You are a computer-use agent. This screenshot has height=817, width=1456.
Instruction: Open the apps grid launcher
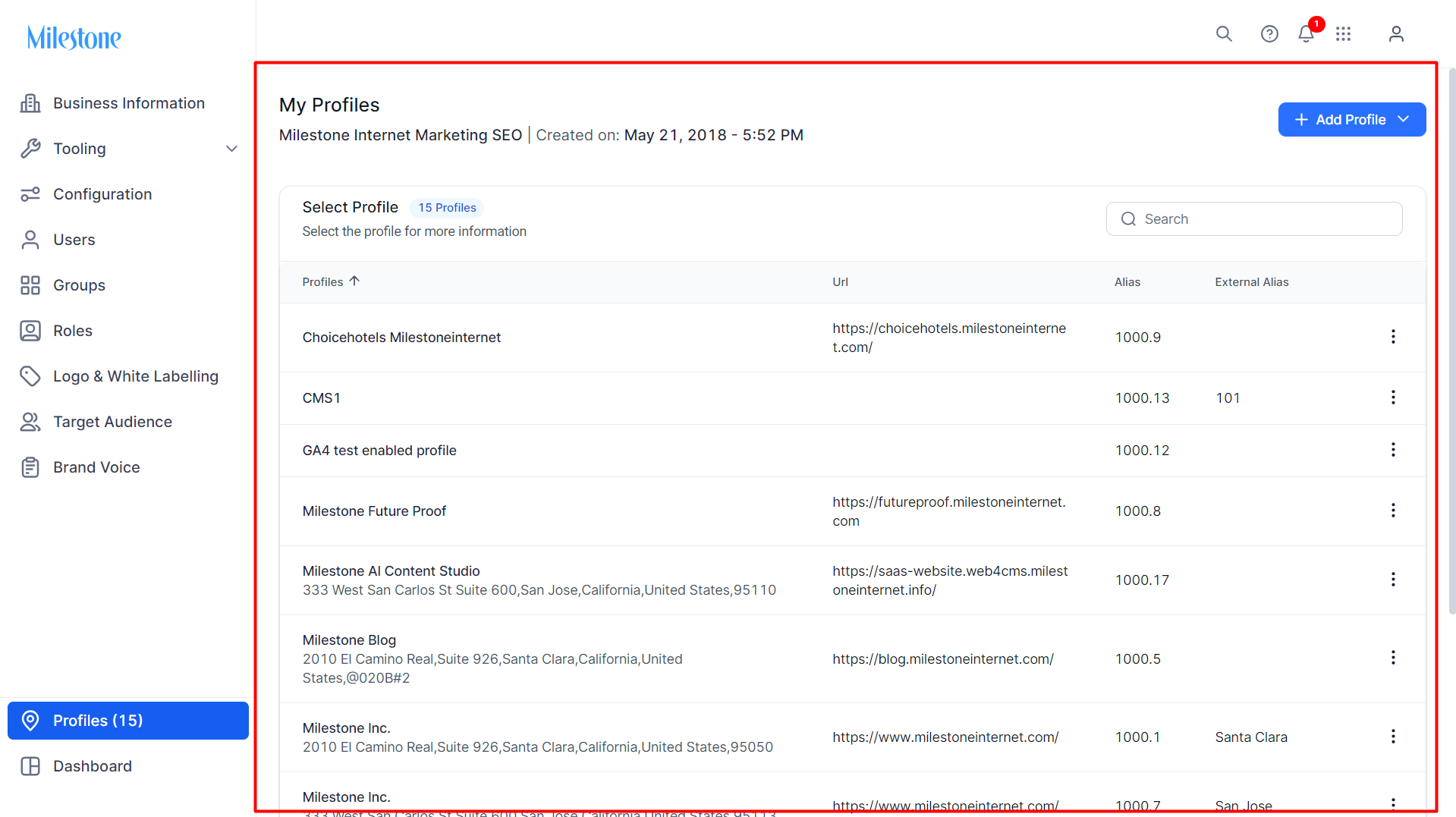pyautogui.click(x=1344, y=33)
